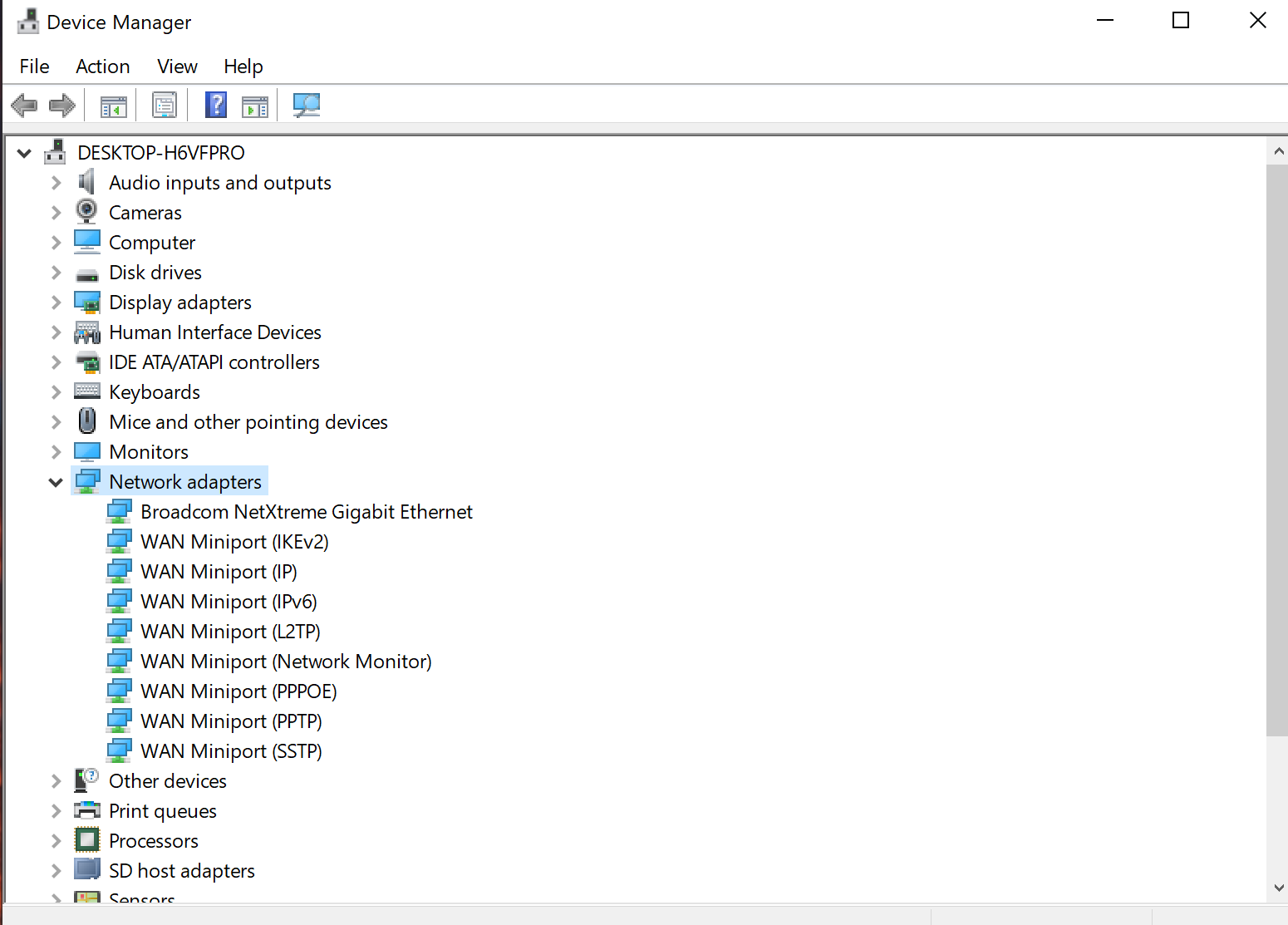Click Show/Hide Console Tree toolbar icon
The width and height of the screenshot is (1288, 925).
(114, 106)
